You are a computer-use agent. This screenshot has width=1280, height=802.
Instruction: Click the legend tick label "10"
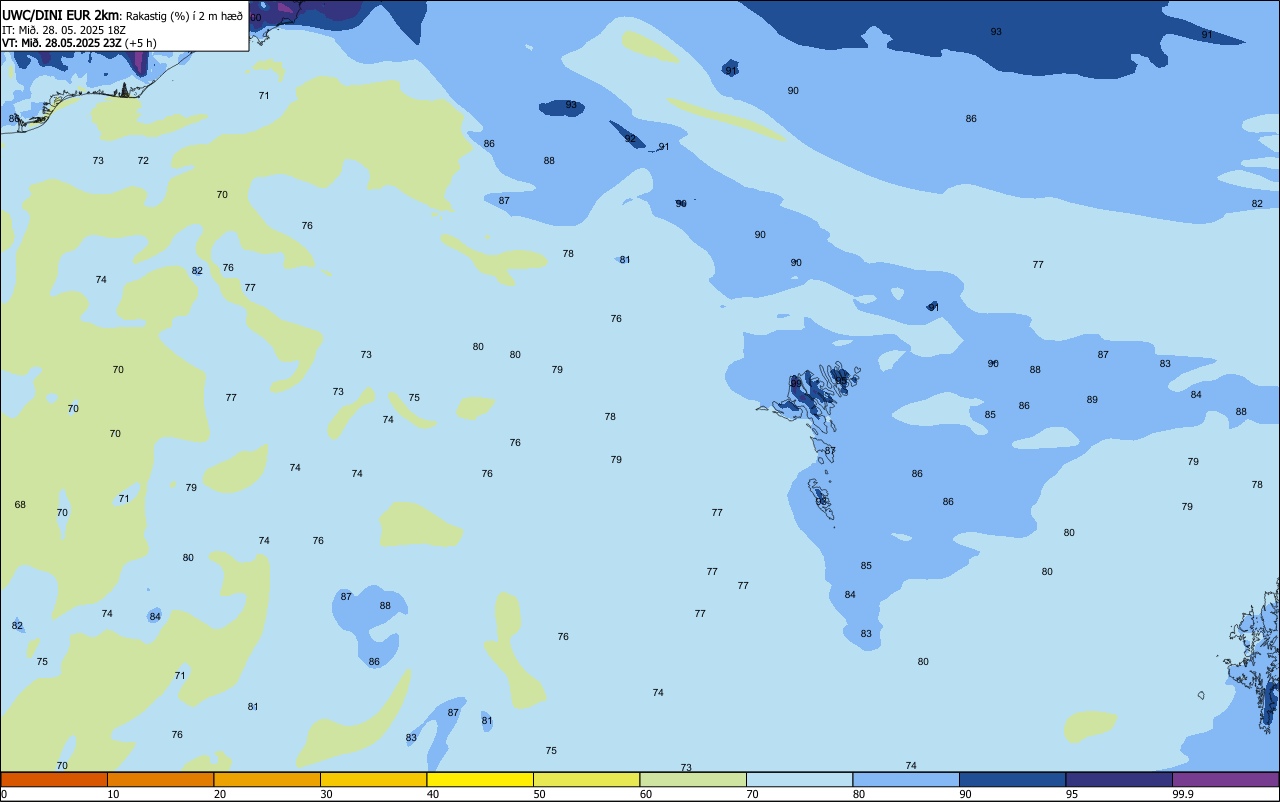coord(113,794)
